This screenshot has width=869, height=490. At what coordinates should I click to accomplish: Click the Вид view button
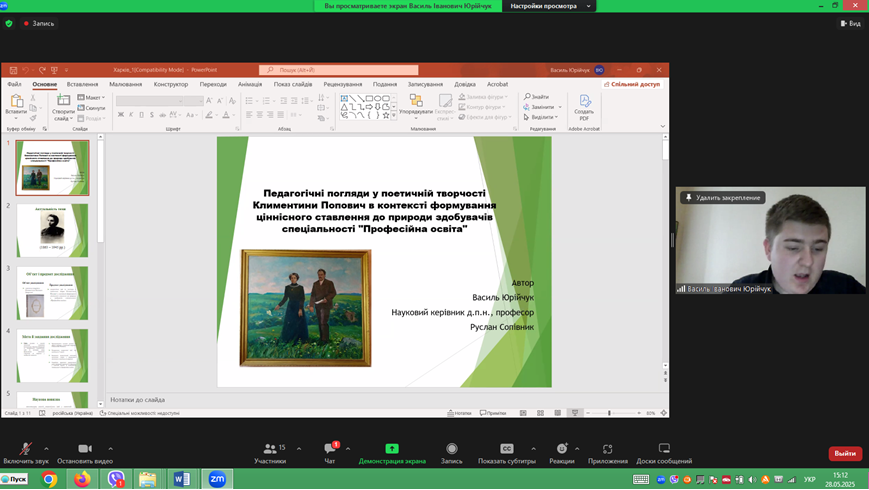(x=851, y=23)
